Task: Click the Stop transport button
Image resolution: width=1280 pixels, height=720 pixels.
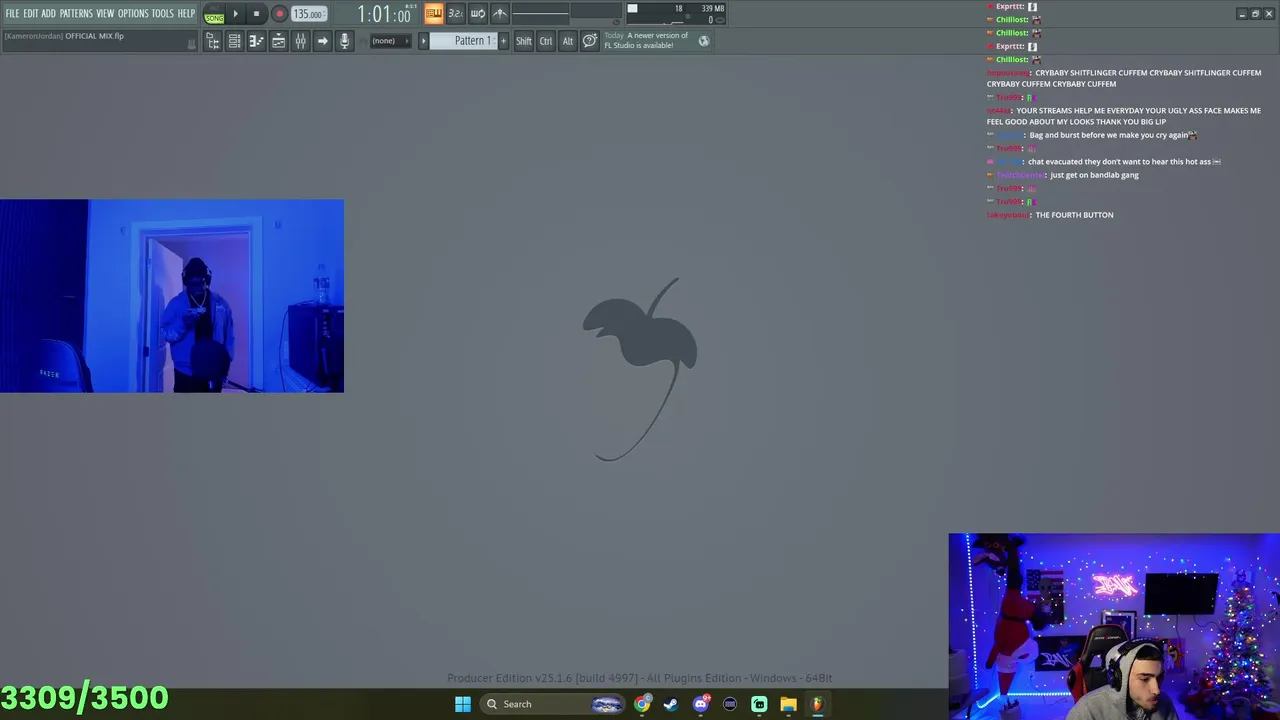Action: coord(256,14)
